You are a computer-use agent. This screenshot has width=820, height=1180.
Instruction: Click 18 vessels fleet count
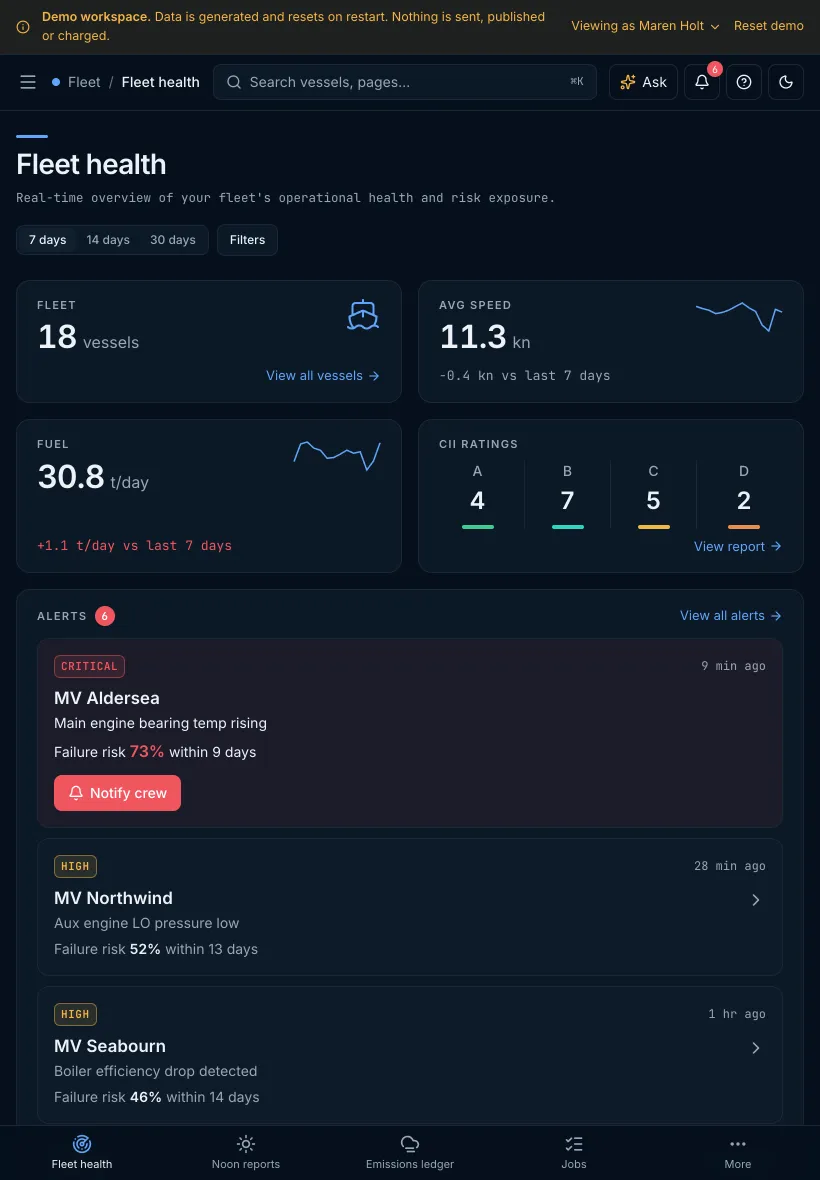click(x=89, y=337)
